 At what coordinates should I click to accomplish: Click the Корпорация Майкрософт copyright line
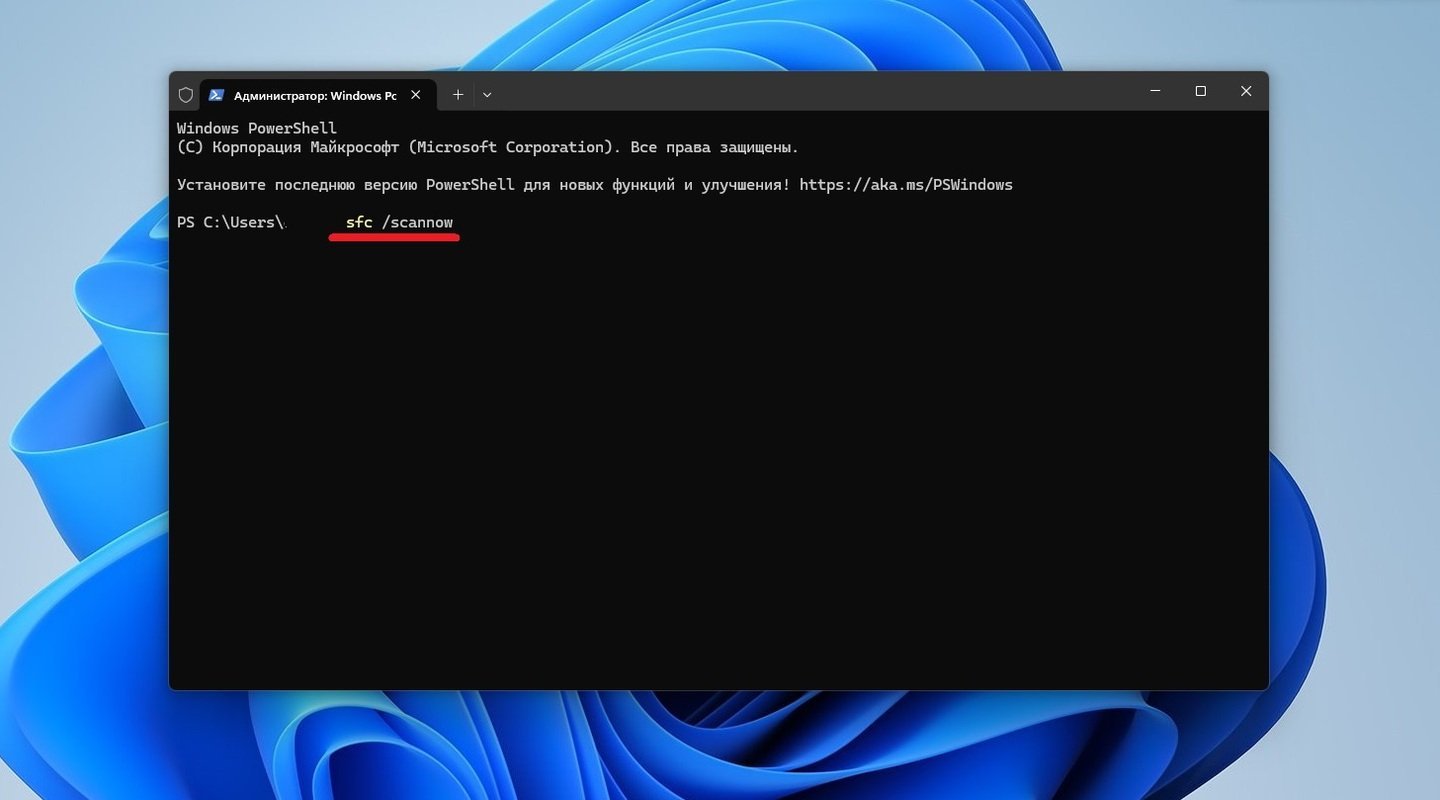pos(487,147)
